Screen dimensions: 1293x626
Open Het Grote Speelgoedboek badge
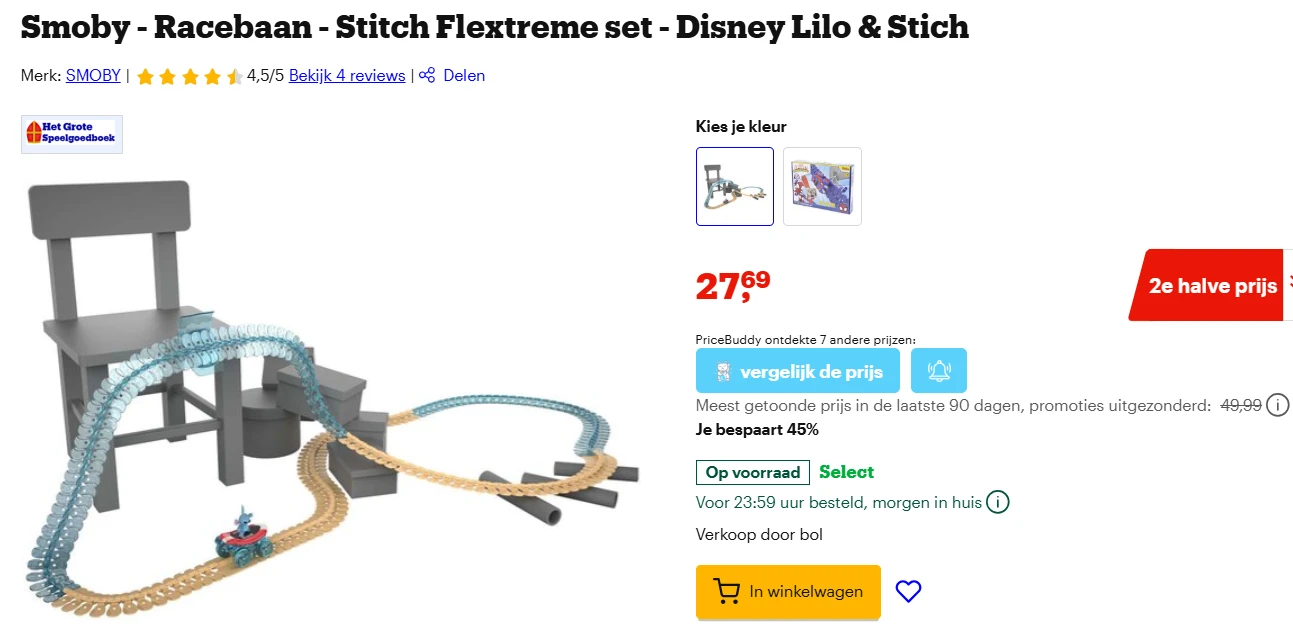(72, 134)
